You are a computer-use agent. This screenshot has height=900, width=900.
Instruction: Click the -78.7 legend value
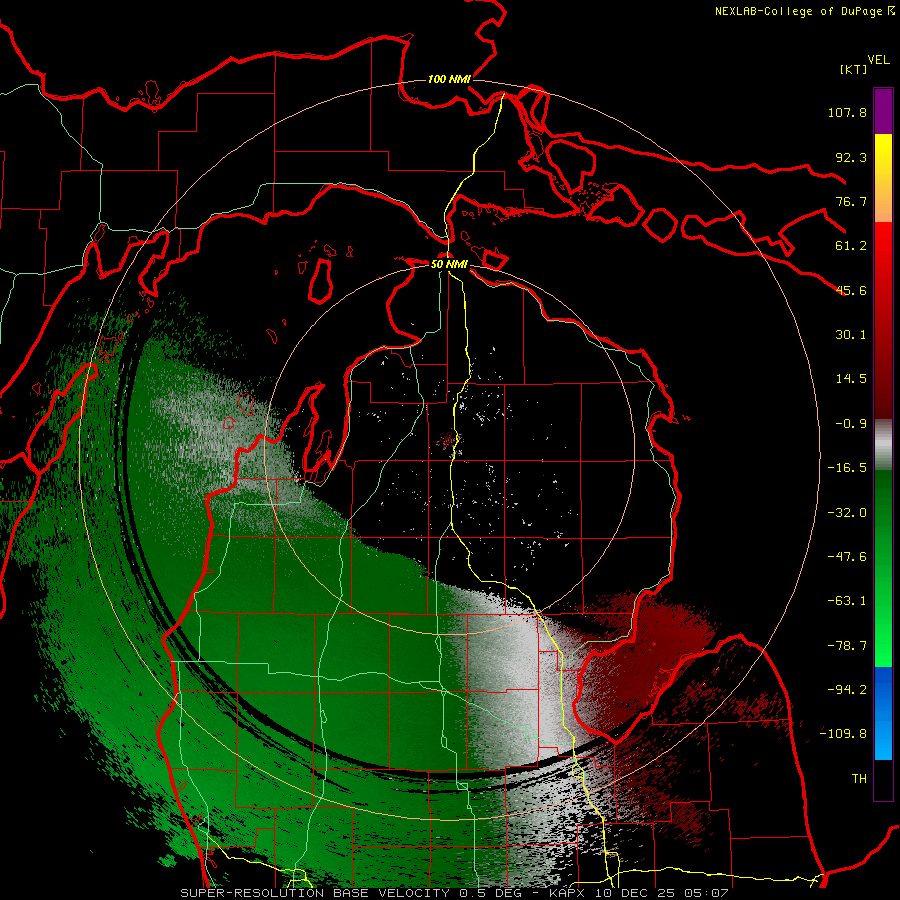pyautogui.click(x=847, y=646)
